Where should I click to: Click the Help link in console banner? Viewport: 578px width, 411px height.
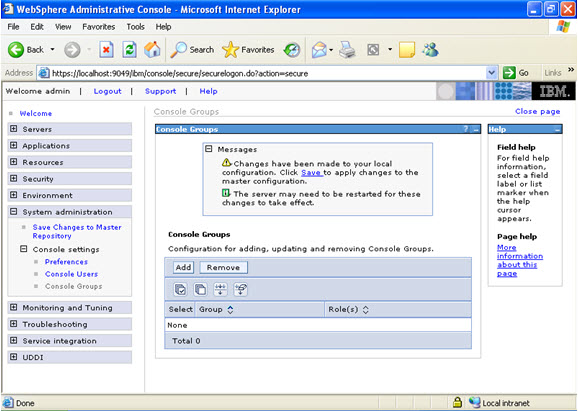[208, 91]
